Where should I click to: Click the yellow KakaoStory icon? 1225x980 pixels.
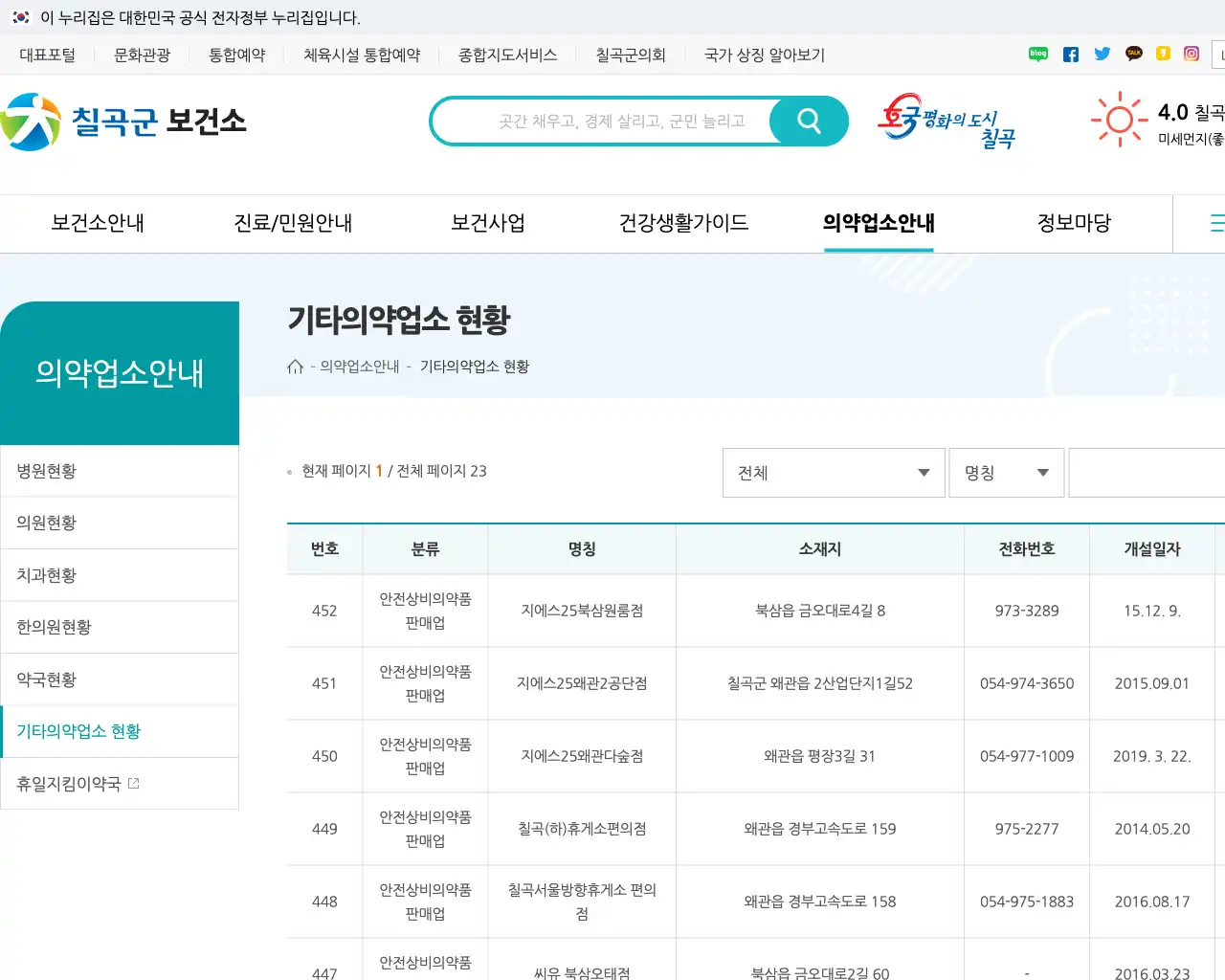(x=1163, y=54)
